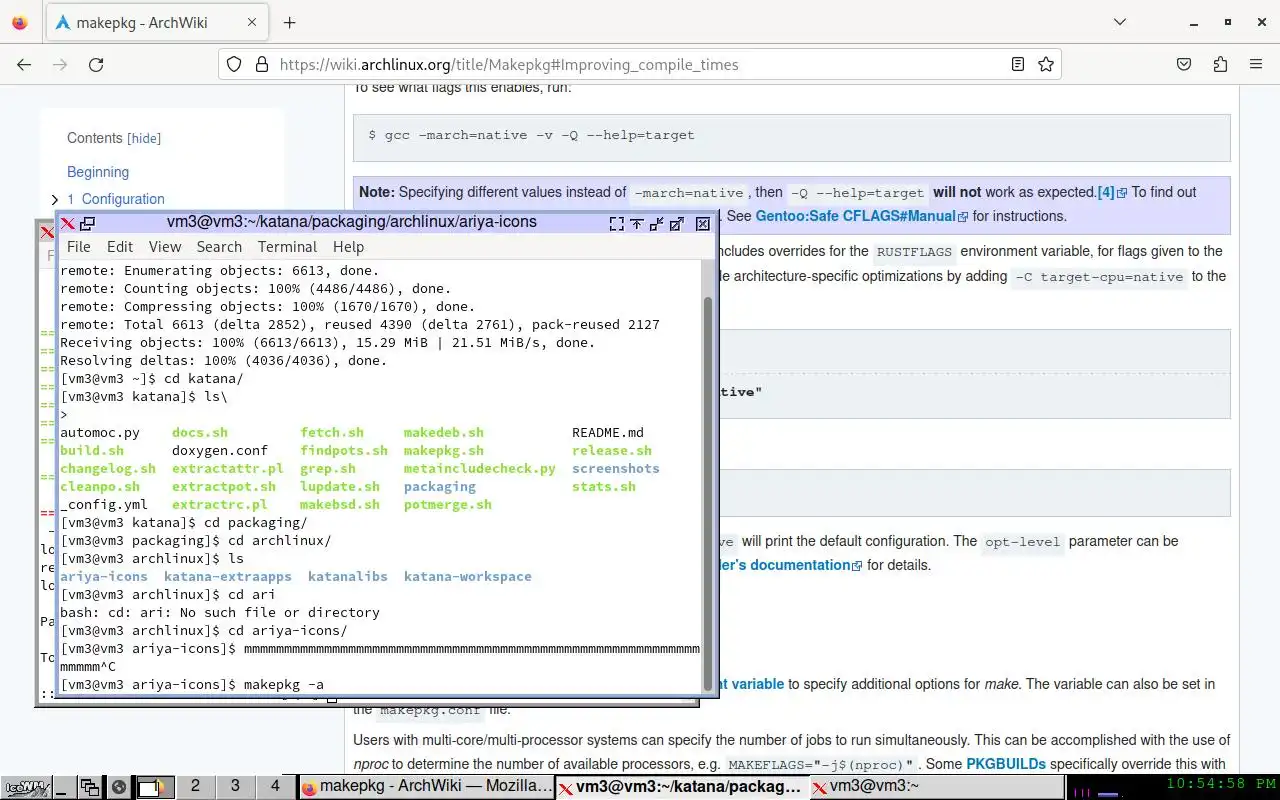Click katana-workspace in the ls output
The width and height of the screenshot is (1280, 800).
[468, 577]
